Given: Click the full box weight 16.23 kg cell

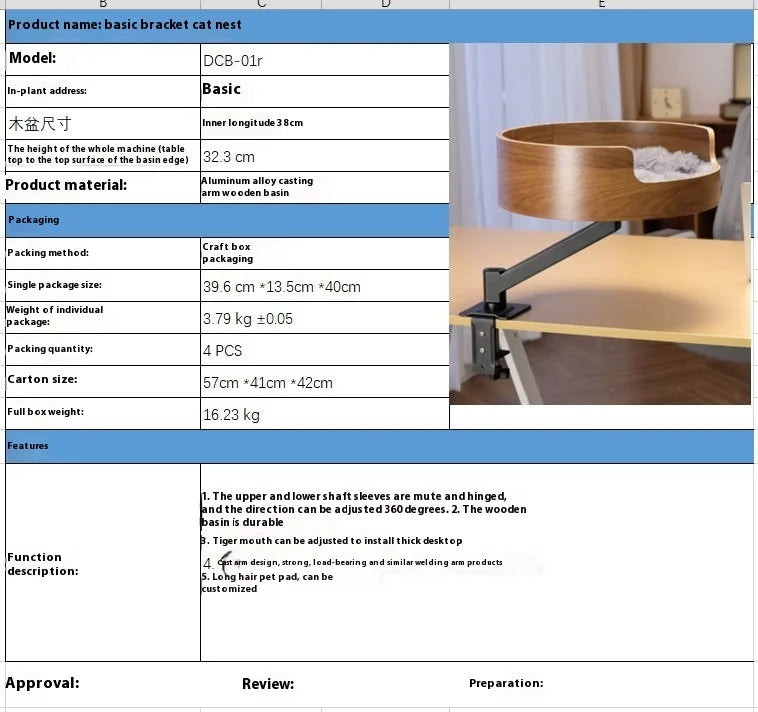Looking at the screenshot, I should [324, 414].
